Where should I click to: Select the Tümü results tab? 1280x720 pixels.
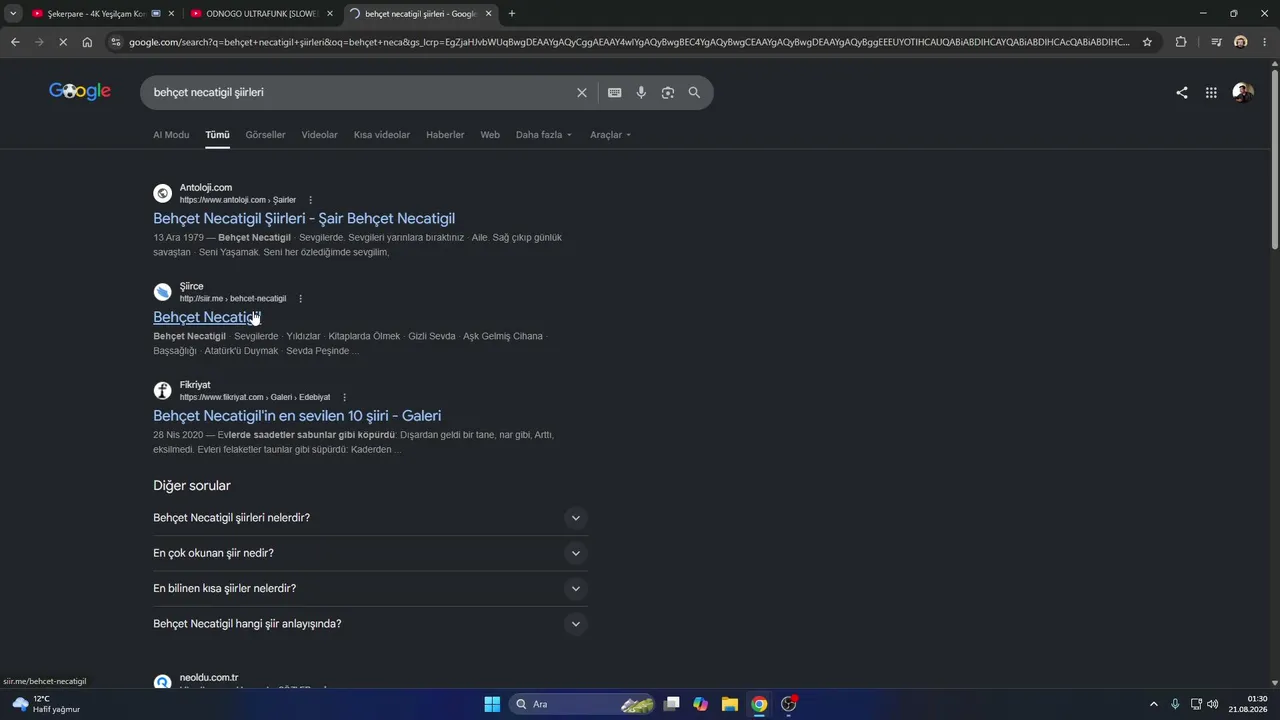[x=217, y=135]
